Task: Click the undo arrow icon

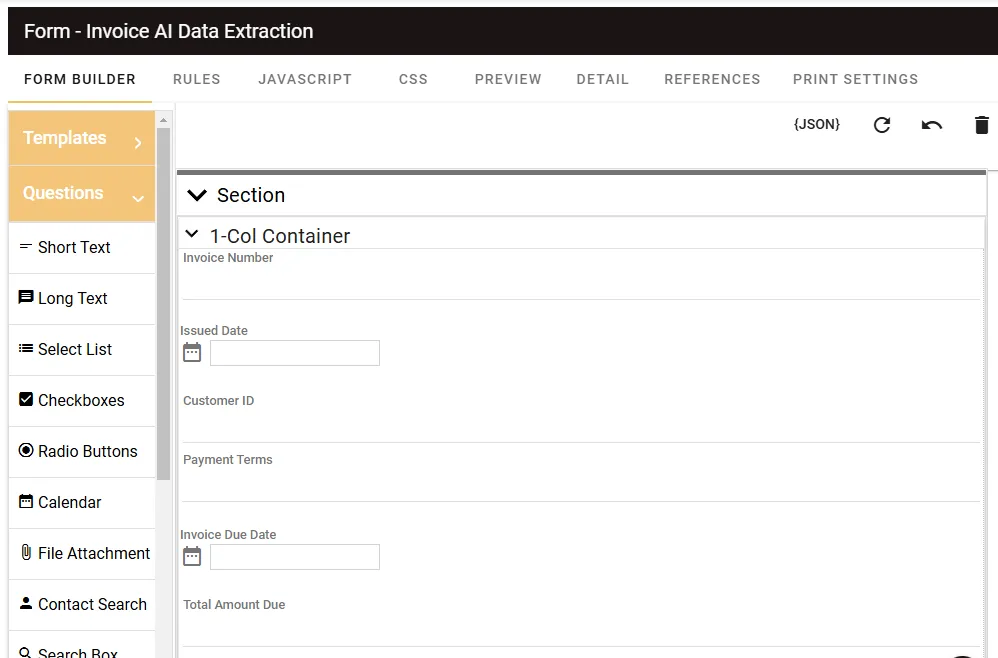Action: click(931, 125)
